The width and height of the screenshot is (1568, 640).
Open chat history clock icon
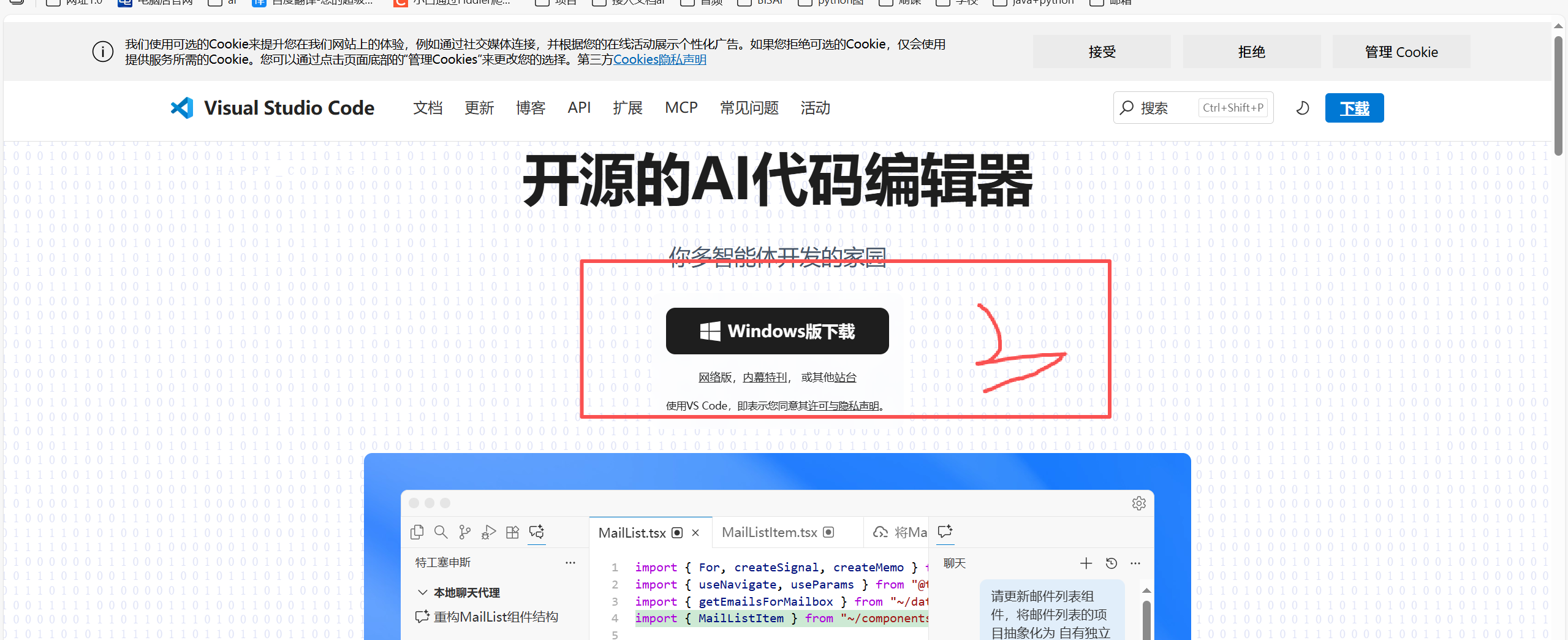pyautogui.click(x=1111, y=563)
